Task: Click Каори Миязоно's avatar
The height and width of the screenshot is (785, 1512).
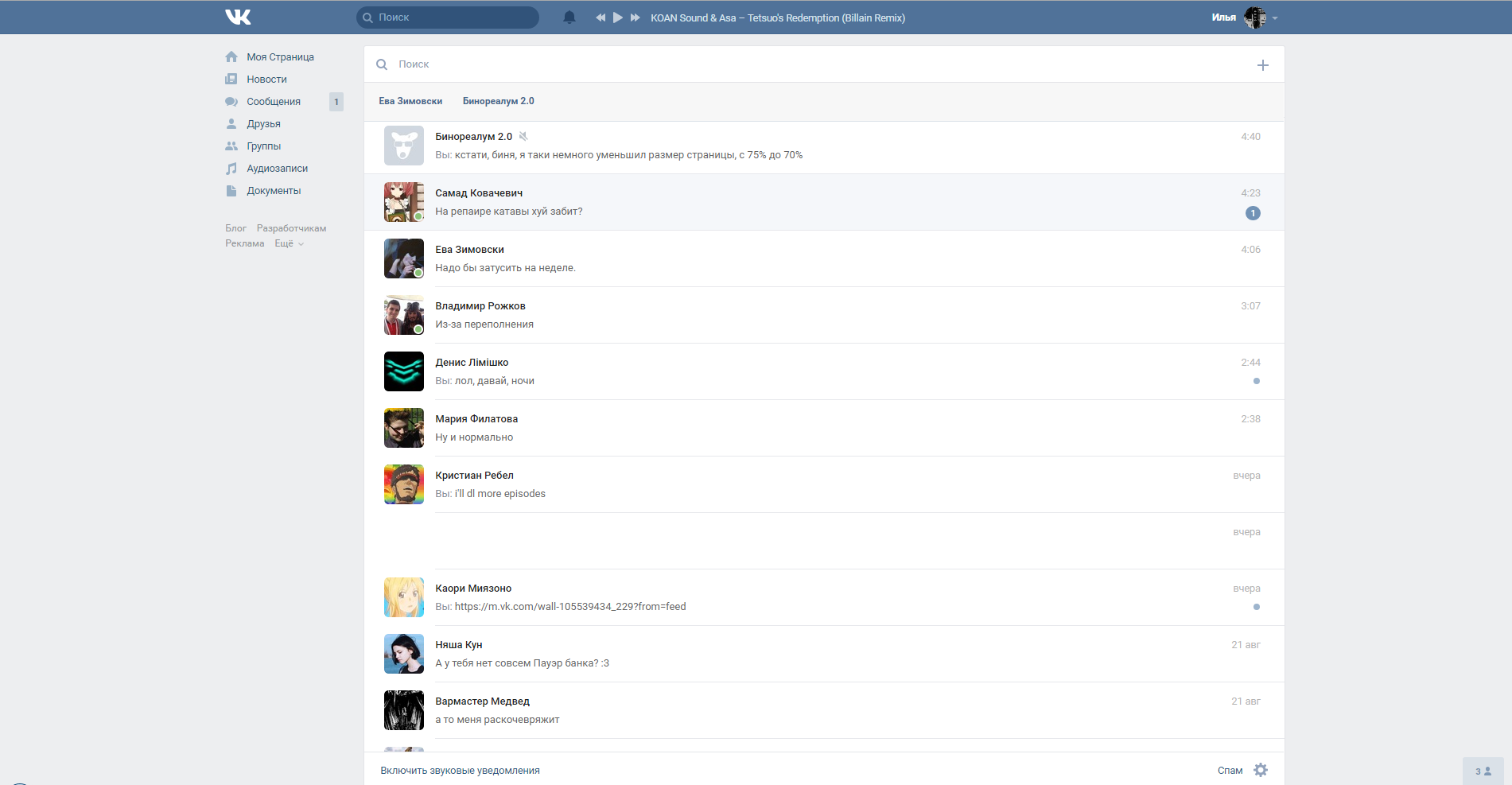Action: click(404, 597)
